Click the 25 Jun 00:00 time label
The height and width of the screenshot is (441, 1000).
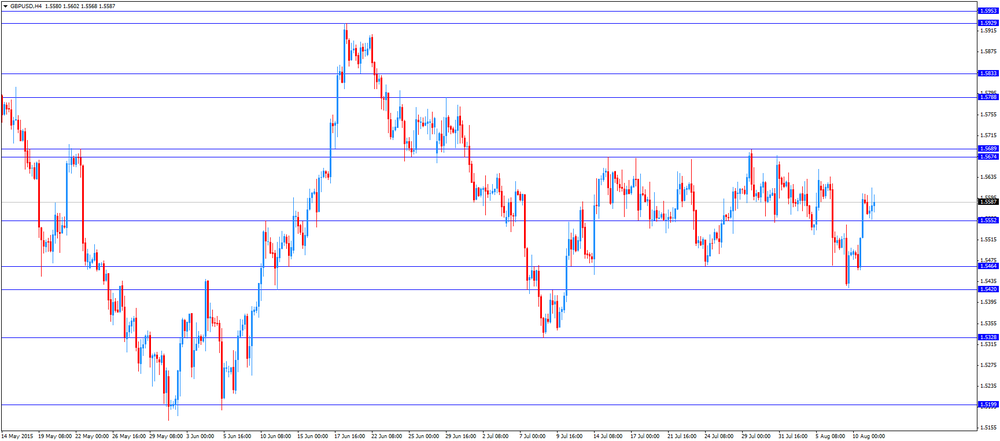point(424,437)
